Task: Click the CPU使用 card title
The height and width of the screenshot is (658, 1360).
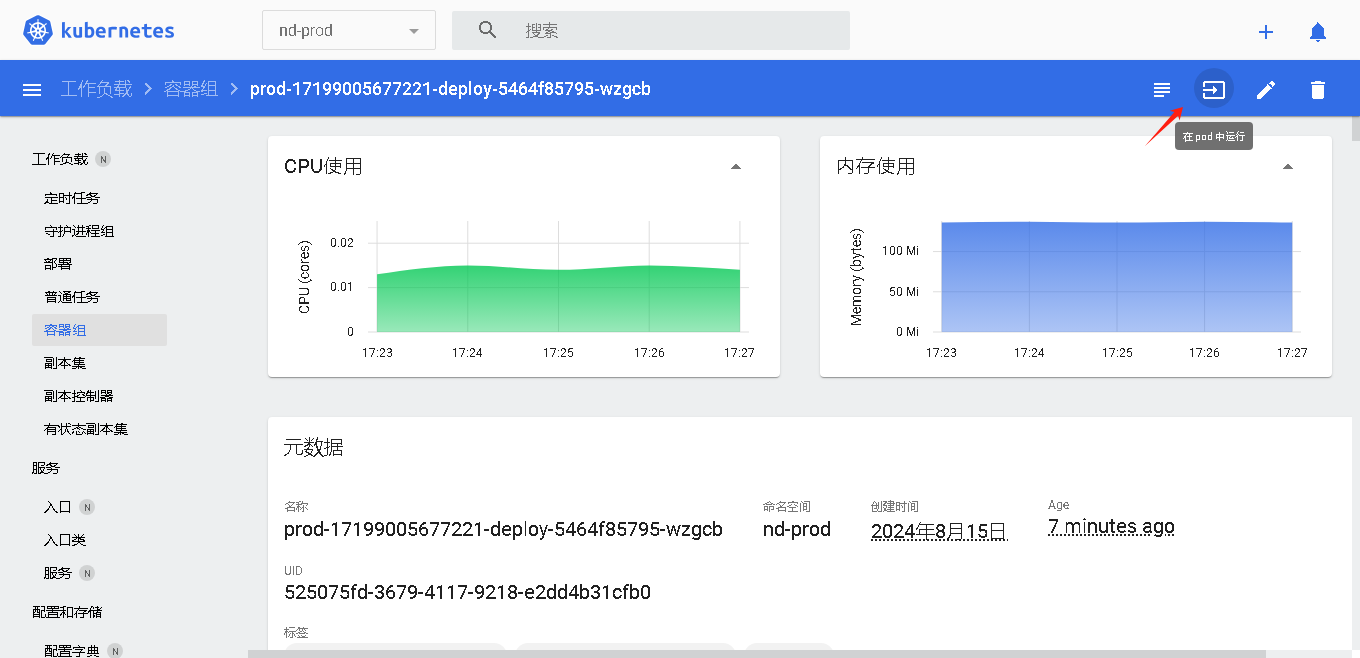Action: 323,166
